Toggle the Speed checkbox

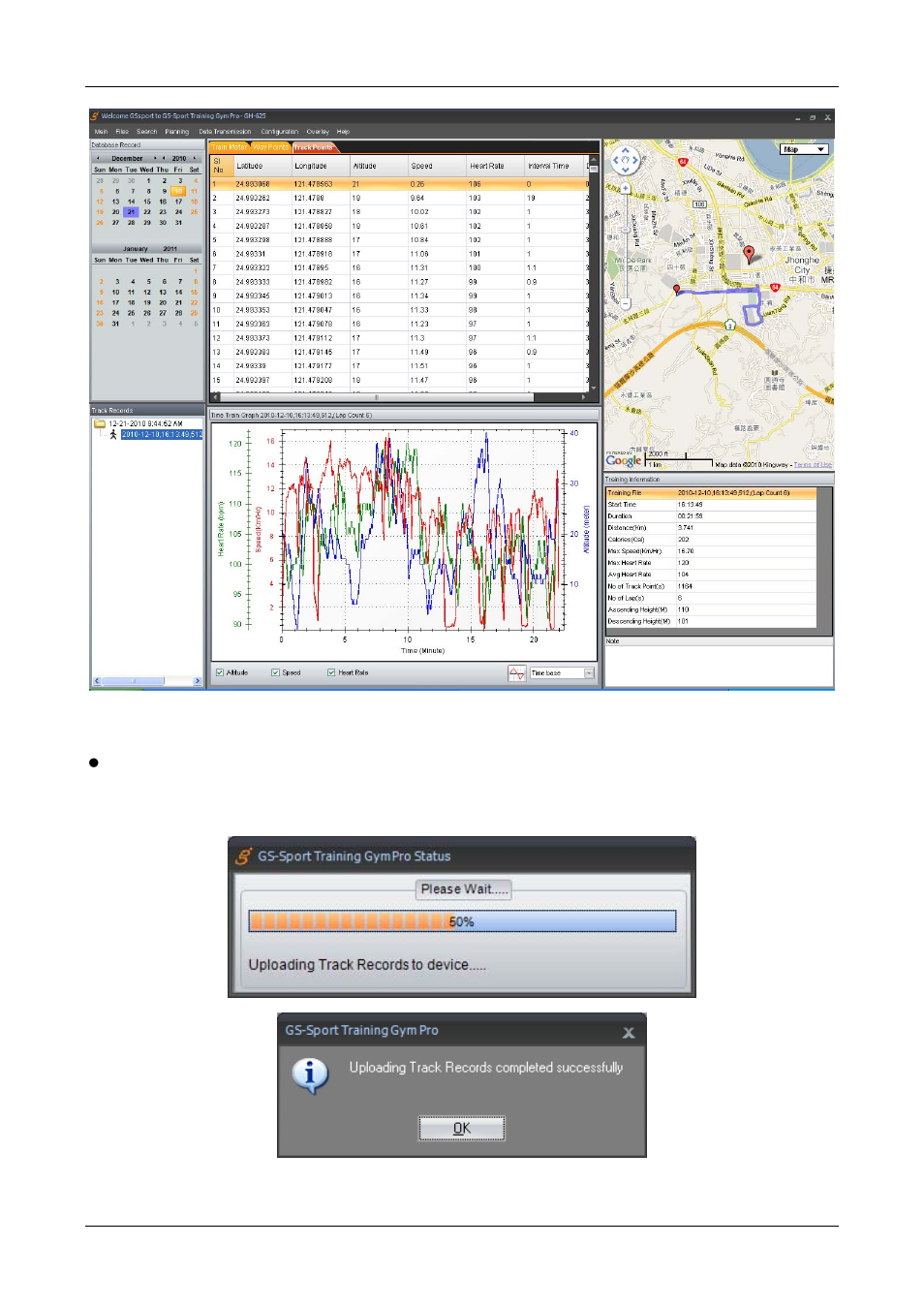pyautogui.click(x=275, y=672)
